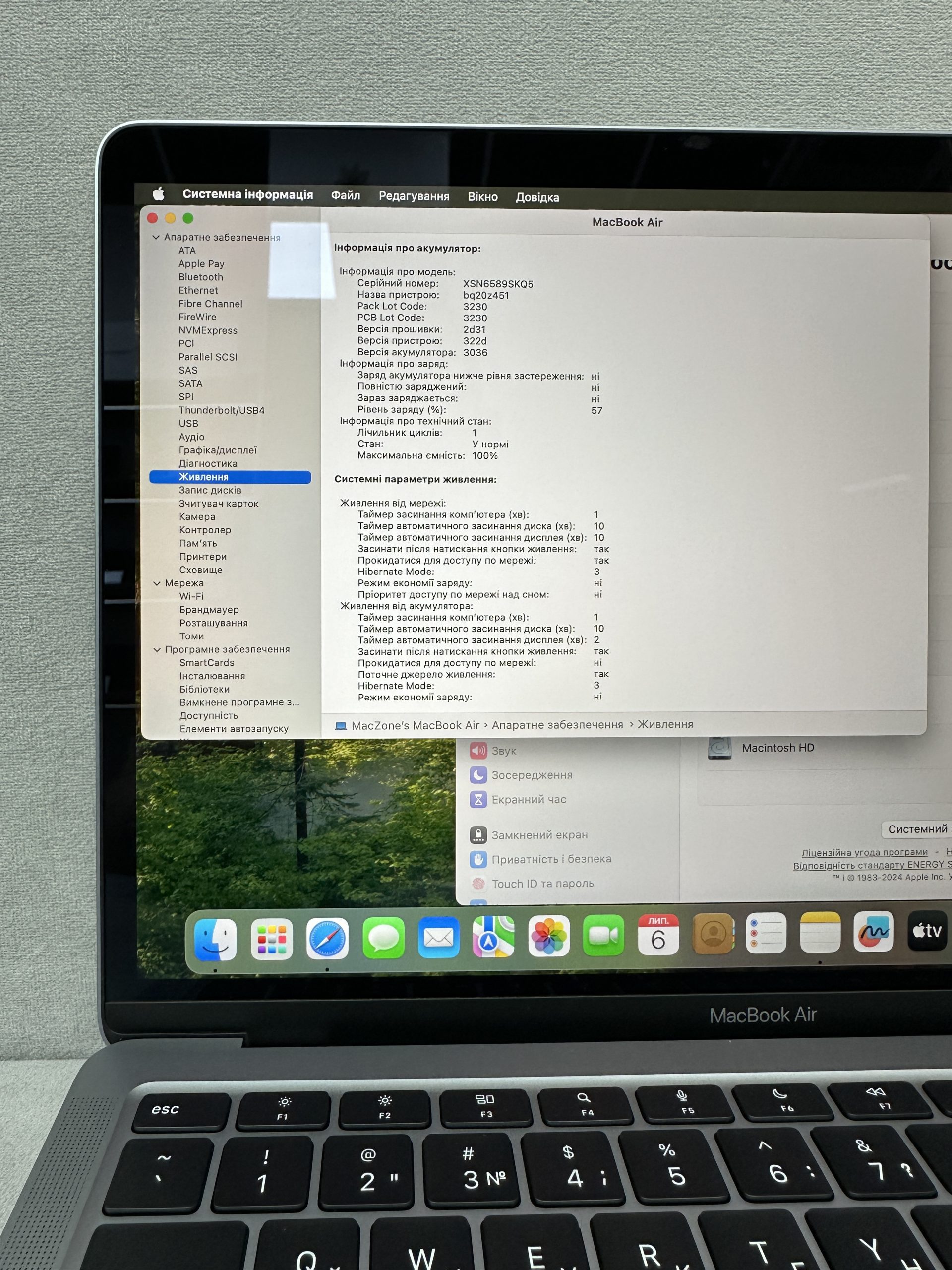Viewport: 952px width, 1270px height.
Task: Select Сховище in the sidebar
Action: tap(201, 570)
